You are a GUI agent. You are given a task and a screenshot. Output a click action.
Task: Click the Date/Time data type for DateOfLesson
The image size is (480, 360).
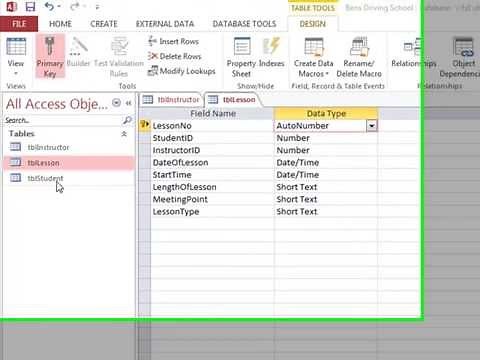[326, 163]
